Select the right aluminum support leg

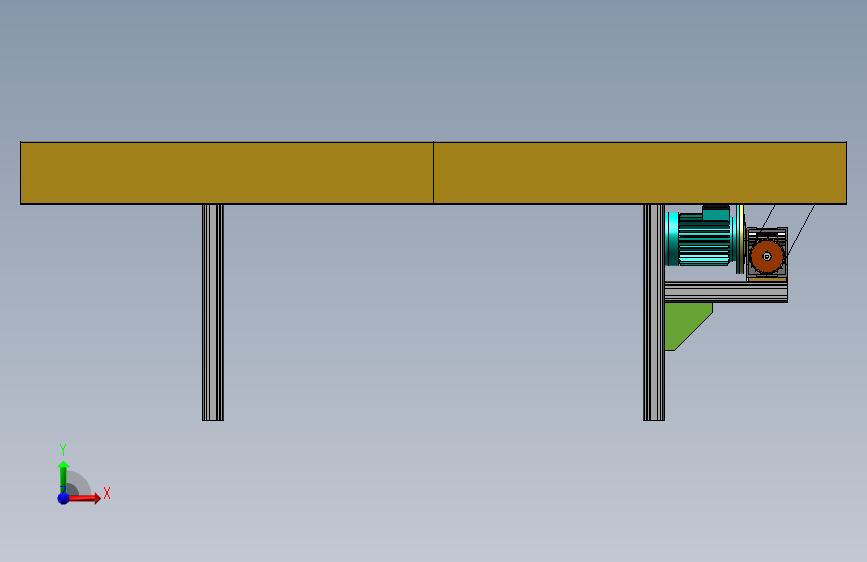tap(654, 313)
